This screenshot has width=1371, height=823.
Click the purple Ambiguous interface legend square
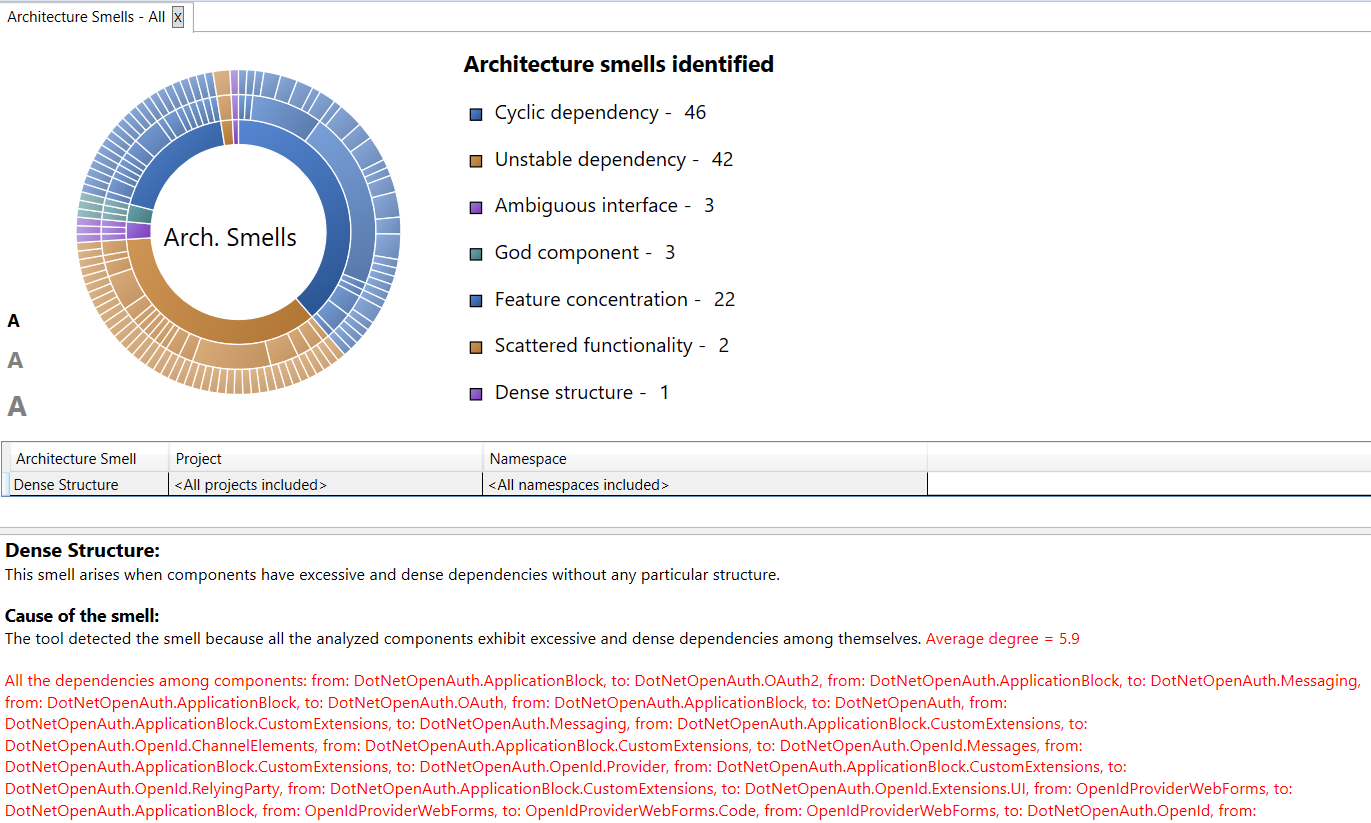coord(476,207)
